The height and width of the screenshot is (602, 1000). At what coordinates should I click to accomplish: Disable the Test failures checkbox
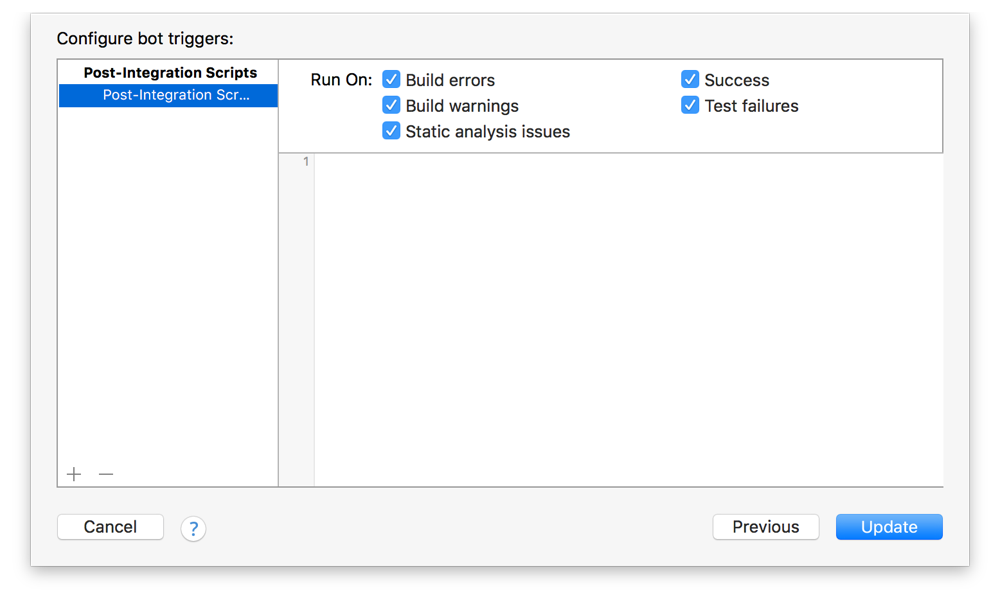click(689, 105)
